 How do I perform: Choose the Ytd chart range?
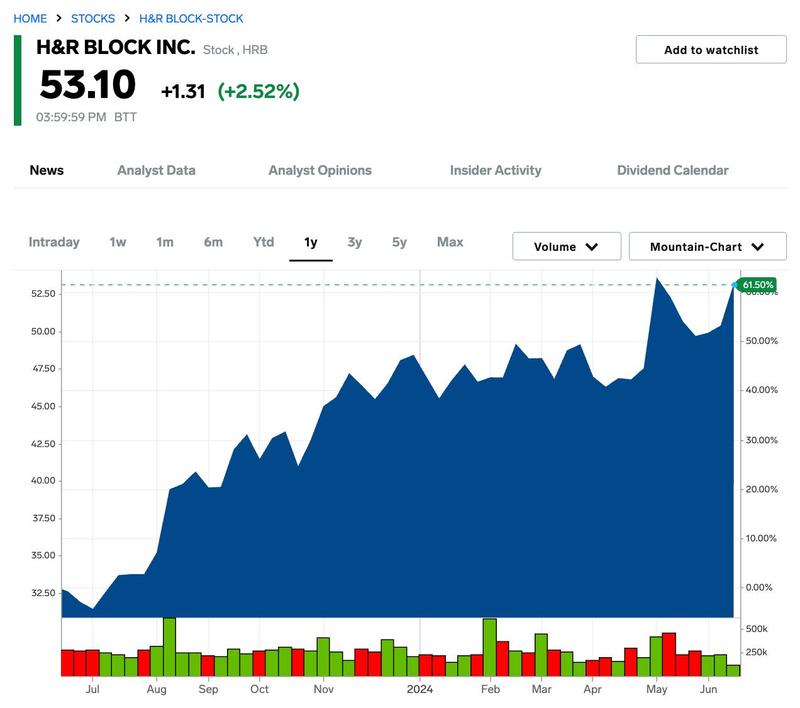click(x=263, y=242)
